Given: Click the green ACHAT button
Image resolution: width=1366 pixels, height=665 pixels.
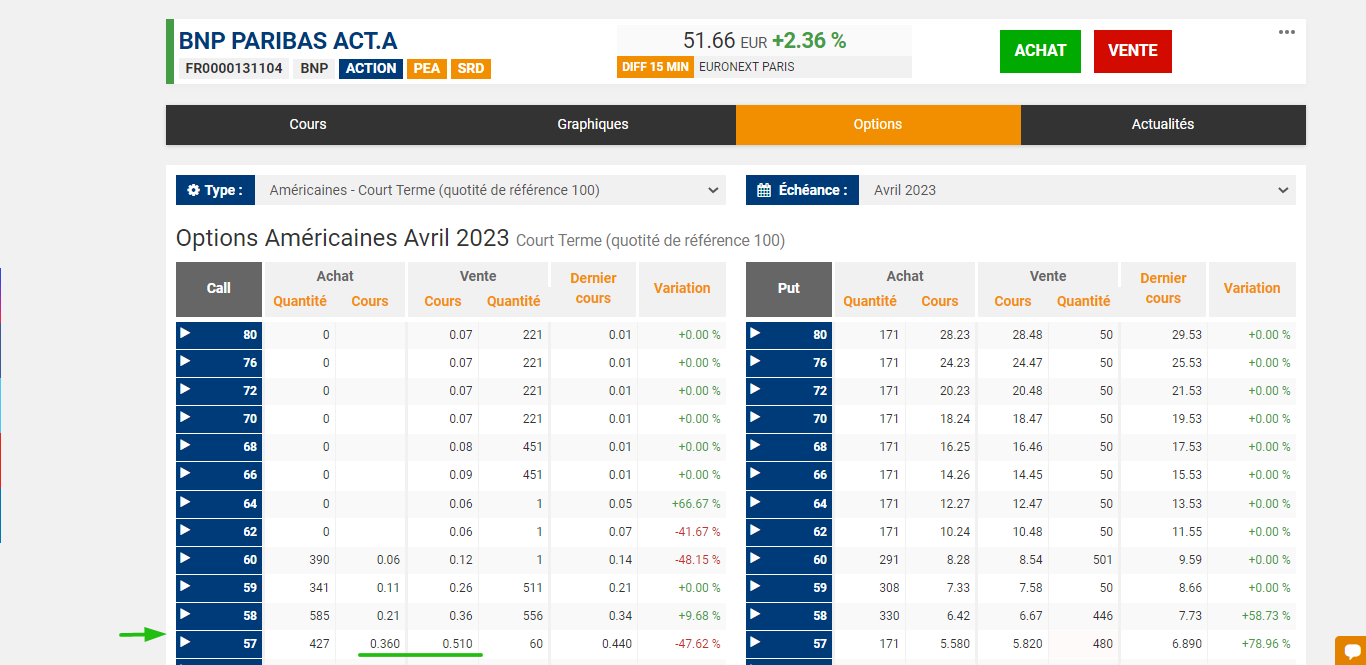Looking at the screenshot, I should [1040, 51].
